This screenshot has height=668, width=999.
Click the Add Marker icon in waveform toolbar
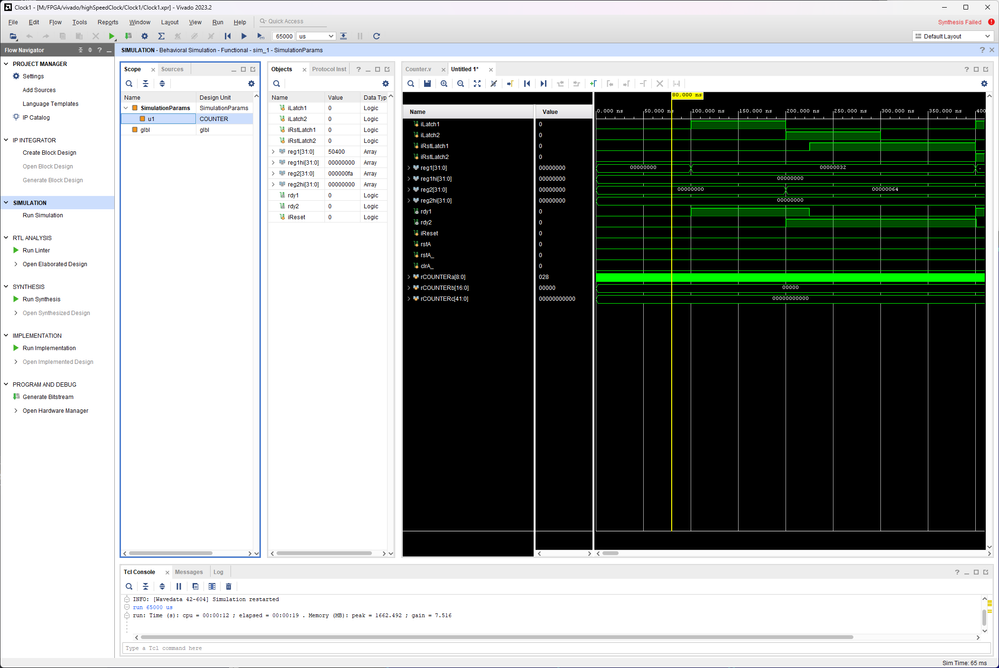click(593, 84)
